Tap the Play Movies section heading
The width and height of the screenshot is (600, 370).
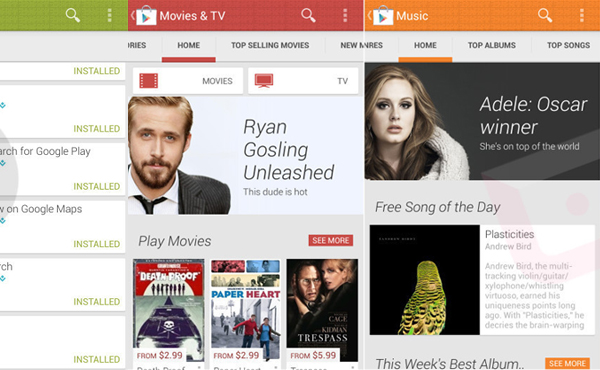[x=174, y=241]
